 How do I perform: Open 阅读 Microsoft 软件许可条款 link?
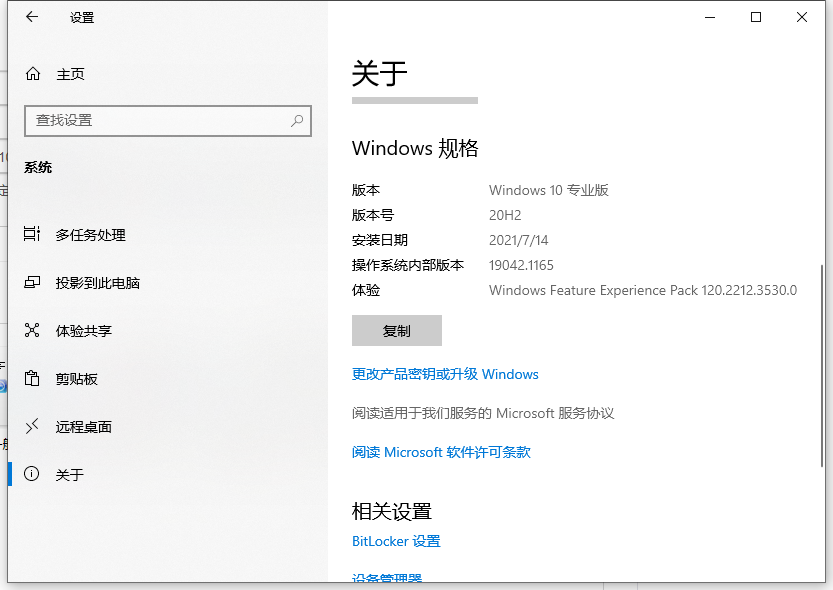(441, 452)
